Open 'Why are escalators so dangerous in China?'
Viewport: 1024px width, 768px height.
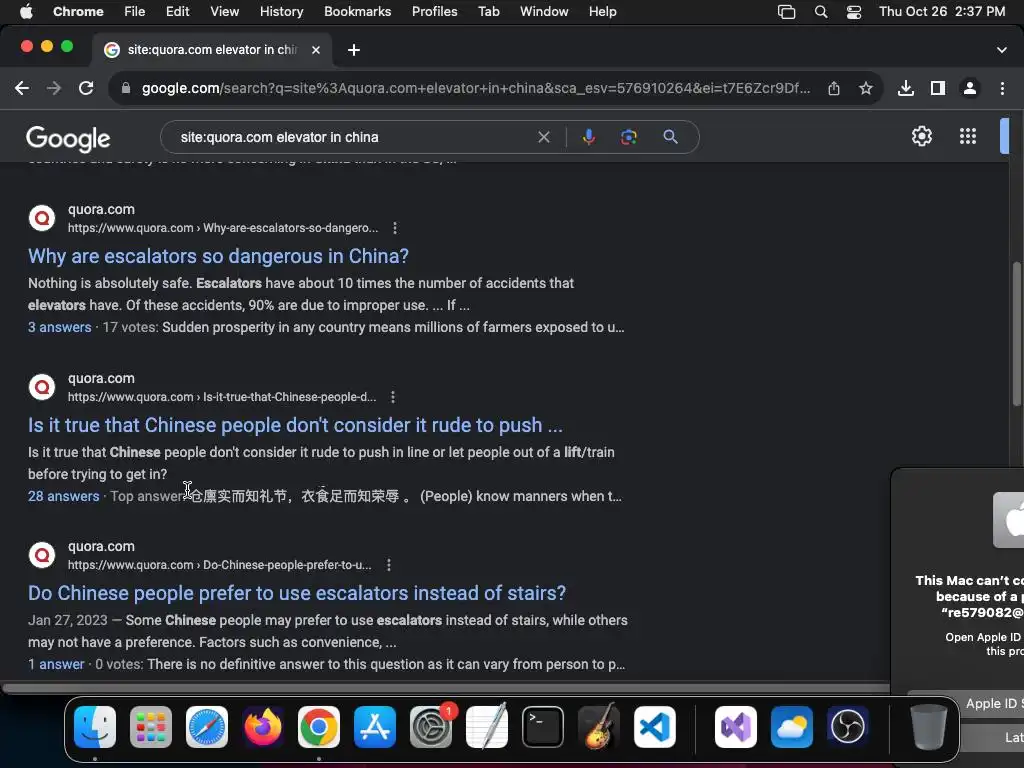218,256
